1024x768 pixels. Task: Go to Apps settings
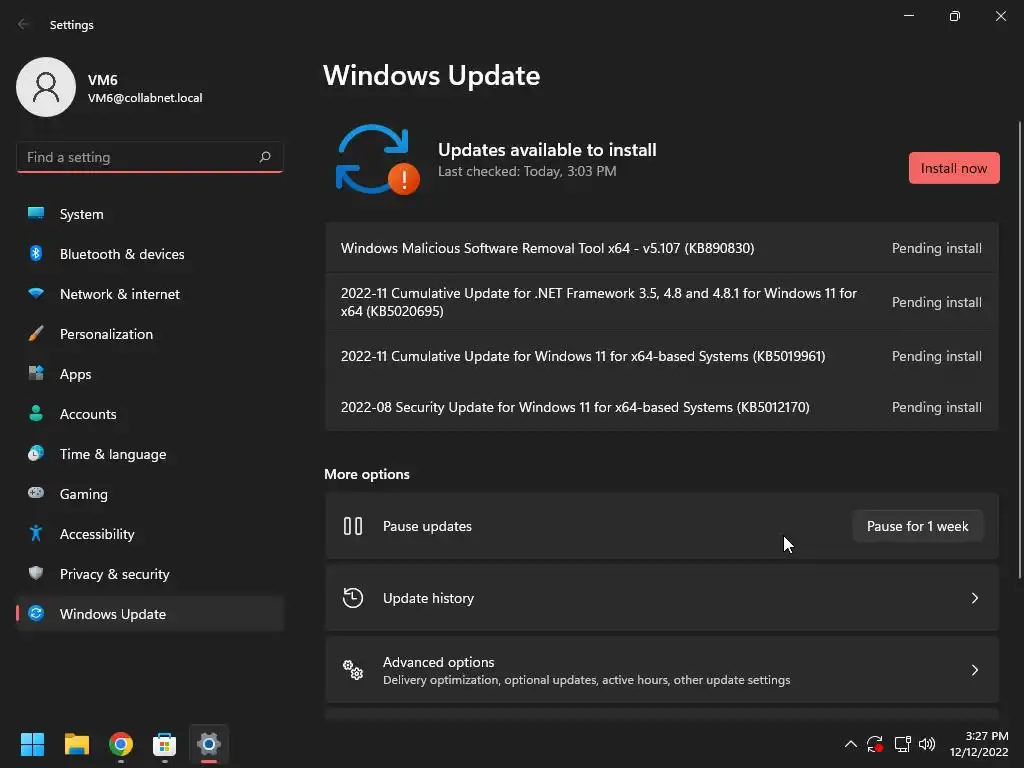click(x=150, y=374)
